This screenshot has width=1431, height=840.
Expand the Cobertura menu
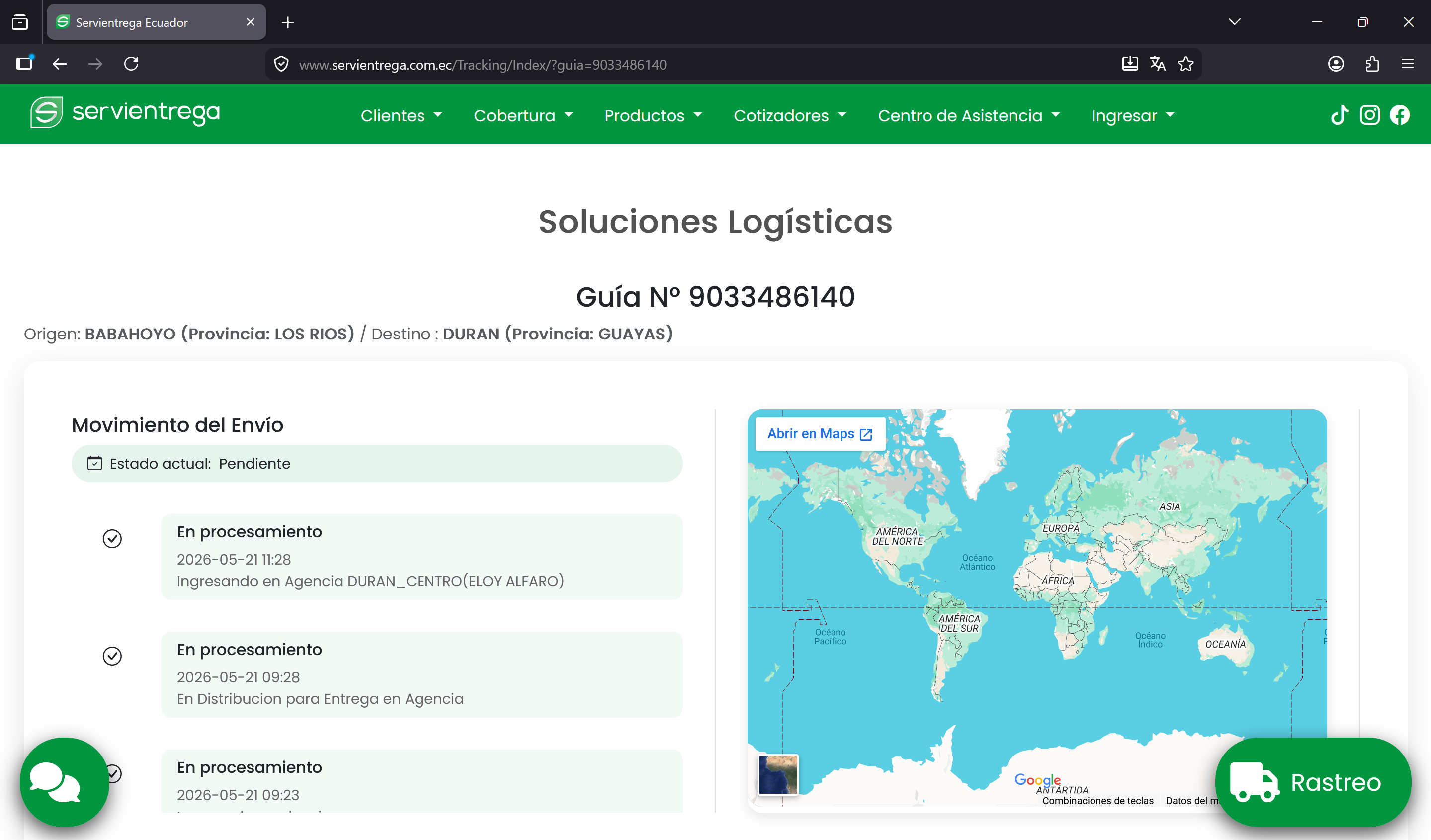click(x=523, y=115)
